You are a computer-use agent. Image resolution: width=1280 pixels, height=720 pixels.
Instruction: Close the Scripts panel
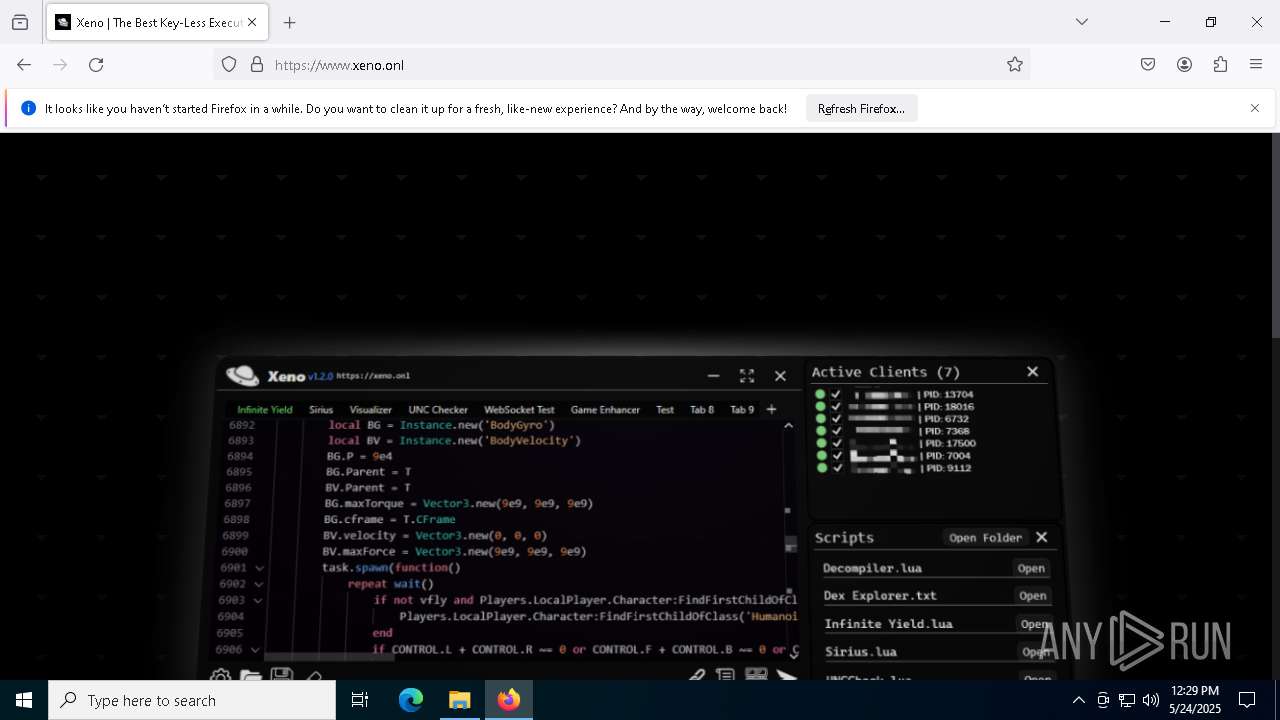click(1042, 537)
